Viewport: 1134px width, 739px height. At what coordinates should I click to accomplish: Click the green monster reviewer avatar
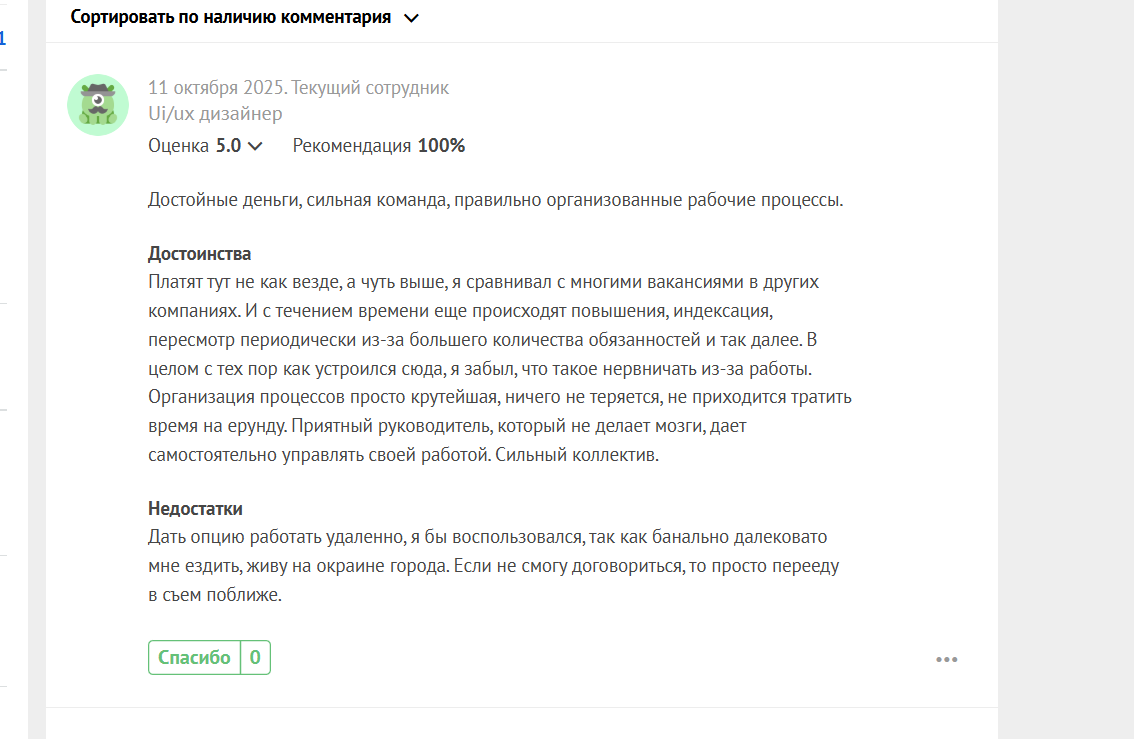98,104
